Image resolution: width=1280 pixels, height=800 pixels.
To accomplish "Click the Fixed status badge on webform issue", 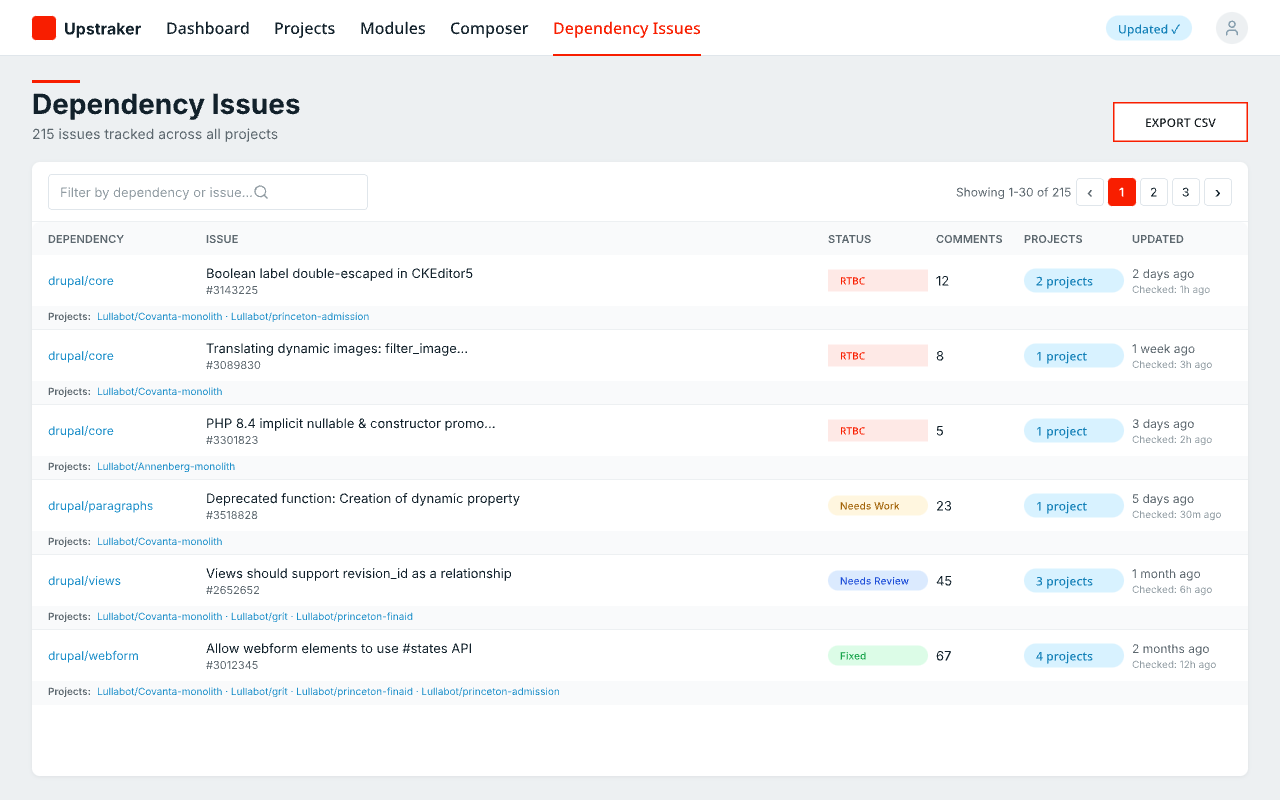I will (877, 655).
